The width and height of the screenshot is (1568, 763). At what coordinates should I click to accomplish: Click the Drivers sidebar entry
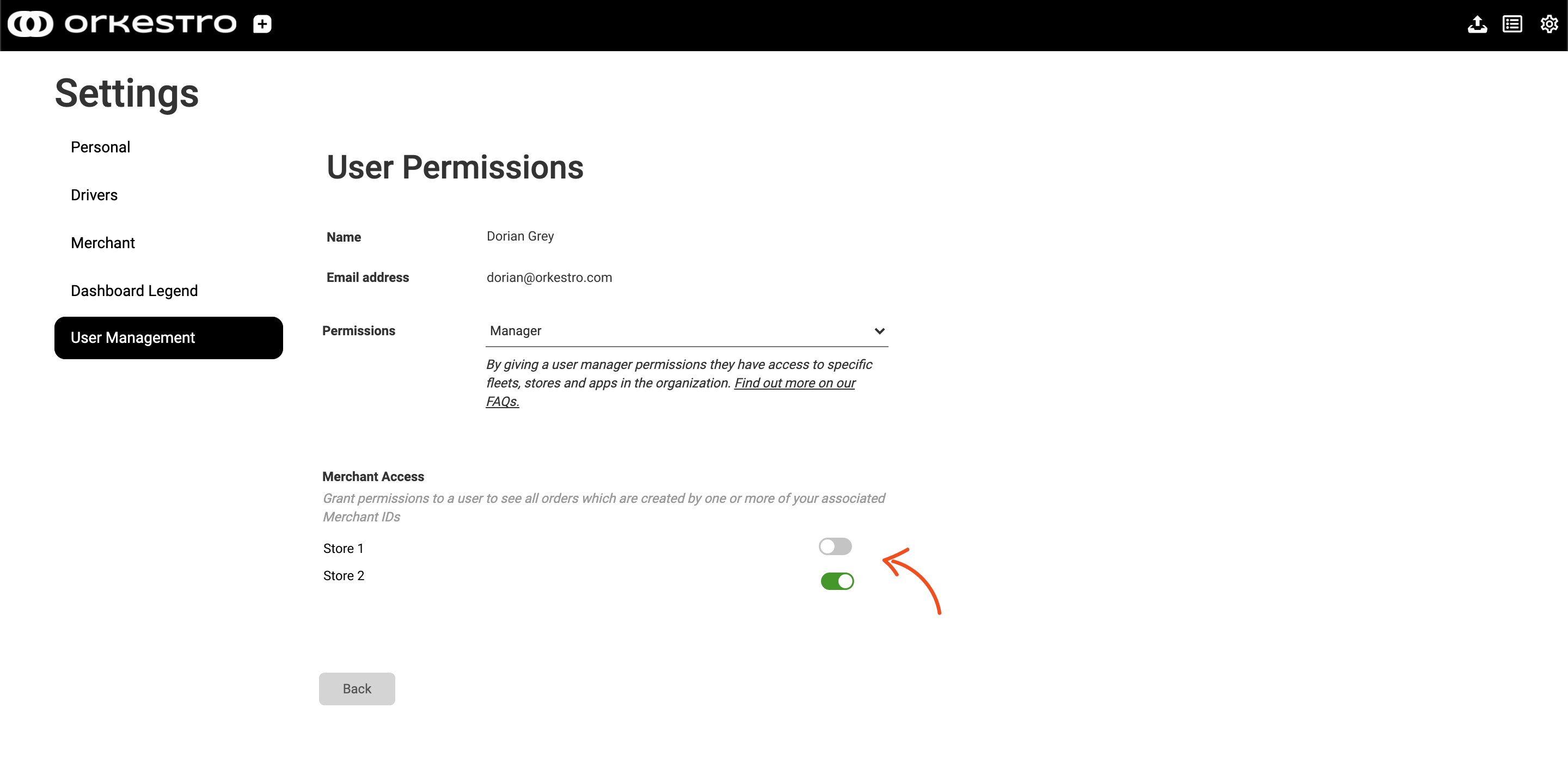click(x=94, y=195)
